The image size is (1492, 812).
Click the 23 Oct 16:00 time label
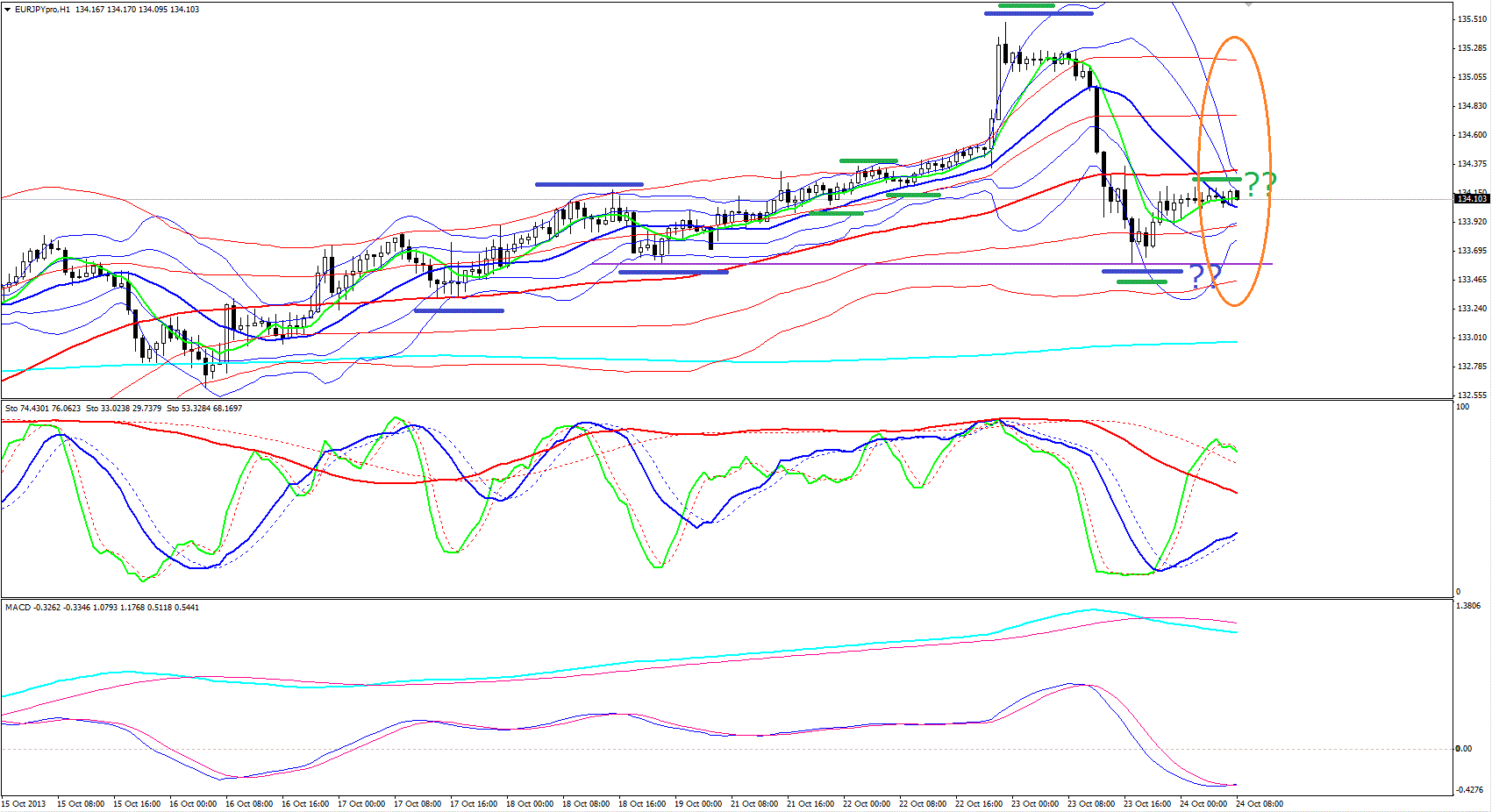tap(1147, 803)
